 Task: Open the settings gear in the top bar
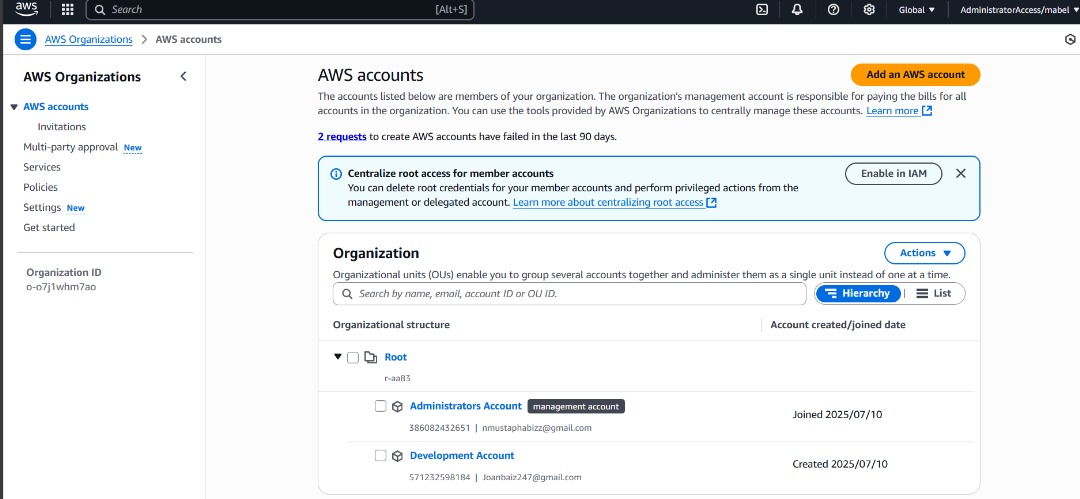tap(869, 10)
